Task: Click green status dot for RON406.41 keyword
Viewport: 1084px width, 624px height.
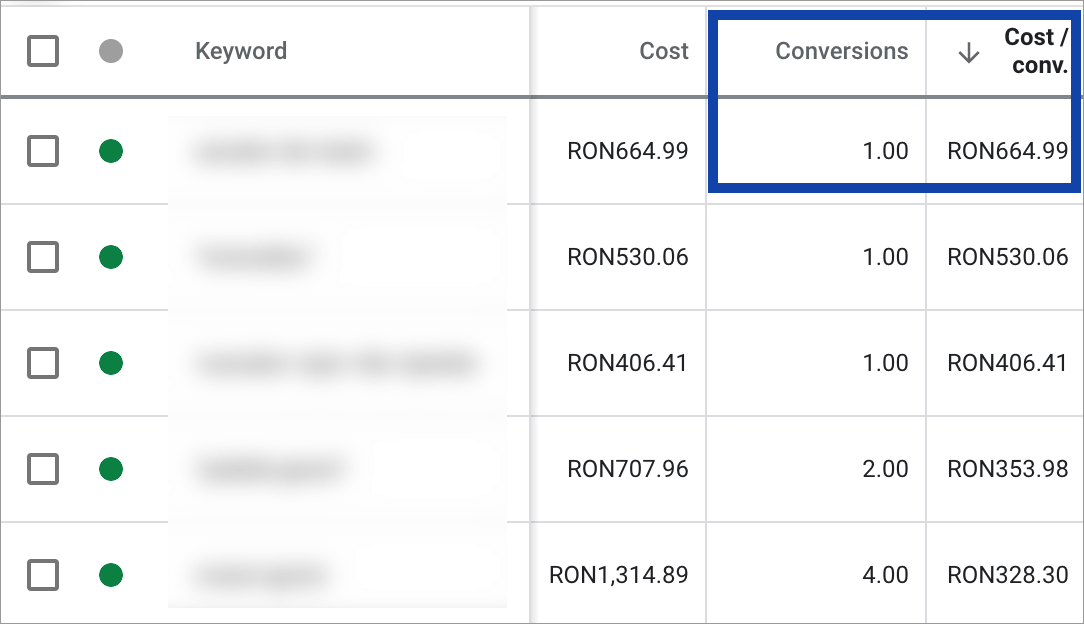Action: tap(111, 363)
